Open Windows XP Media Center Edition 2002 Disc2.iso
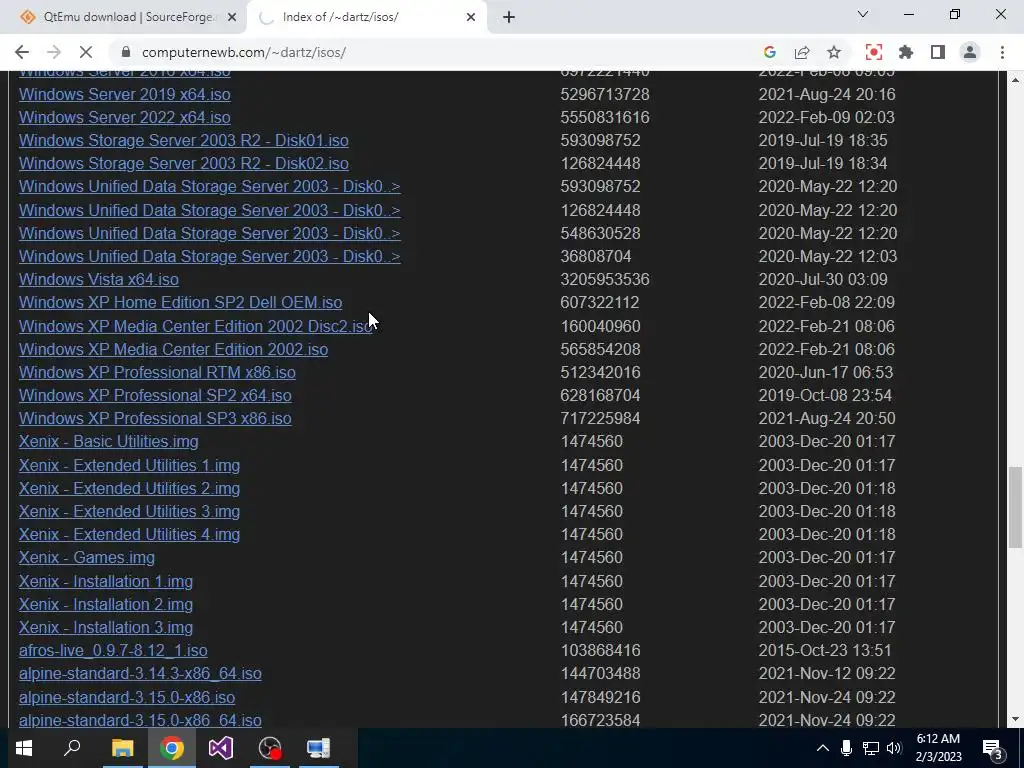Viewport: 1024px width, 768px height. (195, 326)
